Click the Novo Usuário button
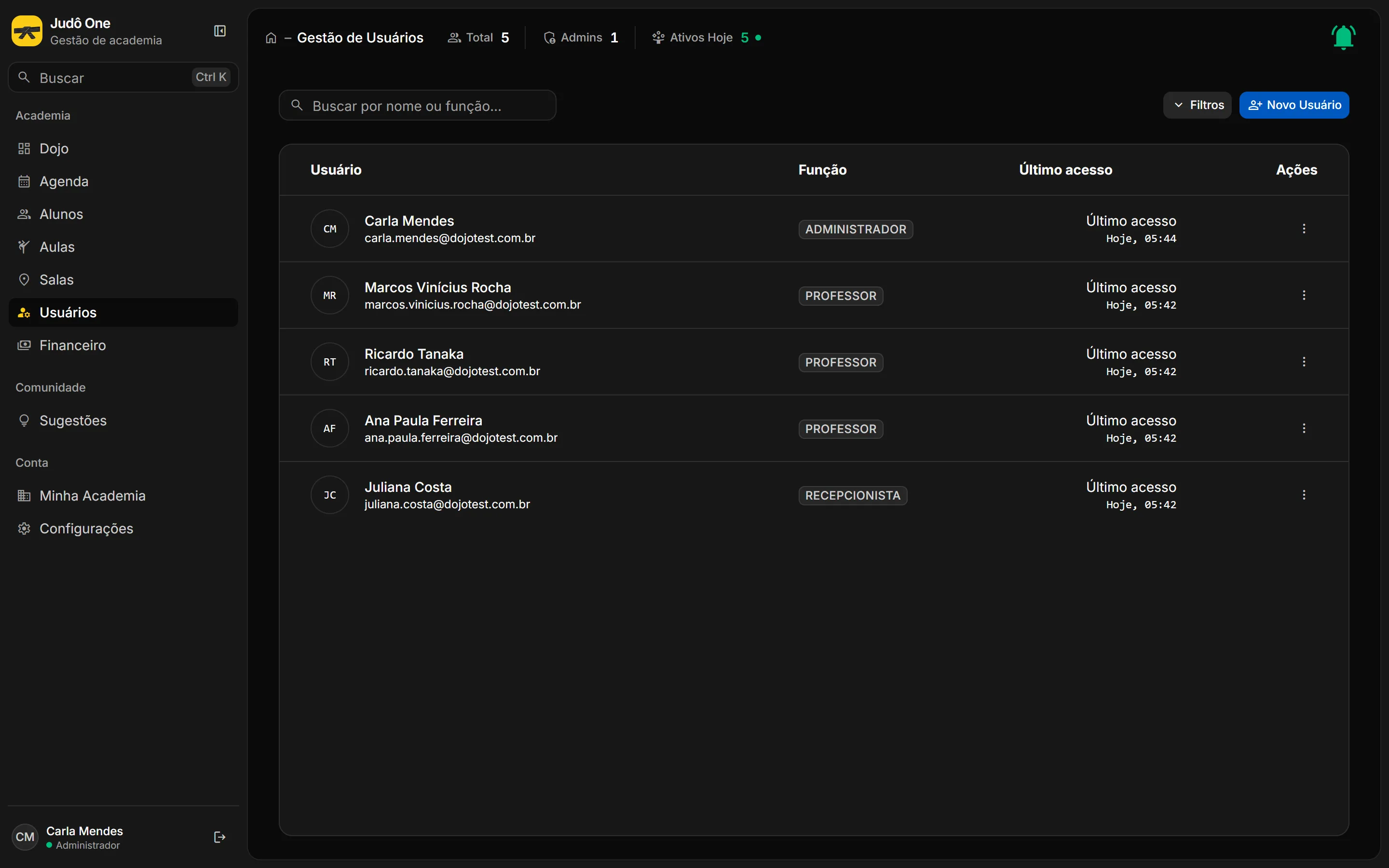Viewport: 1389px width, 868px height. pyautogui.click(x=1294, y=105)
